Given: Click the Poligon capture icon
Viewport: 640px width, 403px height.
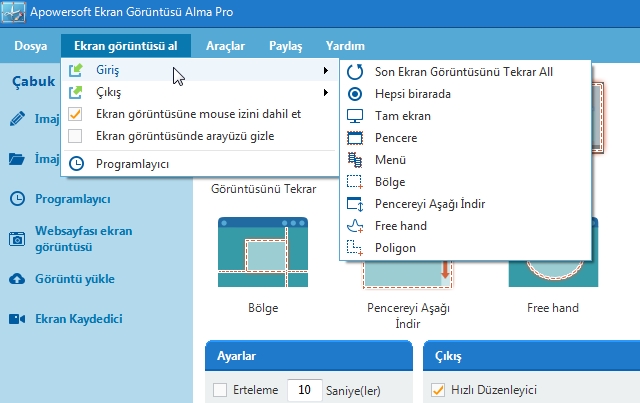Looking at the screenshot, I should [x=354, y=248].
